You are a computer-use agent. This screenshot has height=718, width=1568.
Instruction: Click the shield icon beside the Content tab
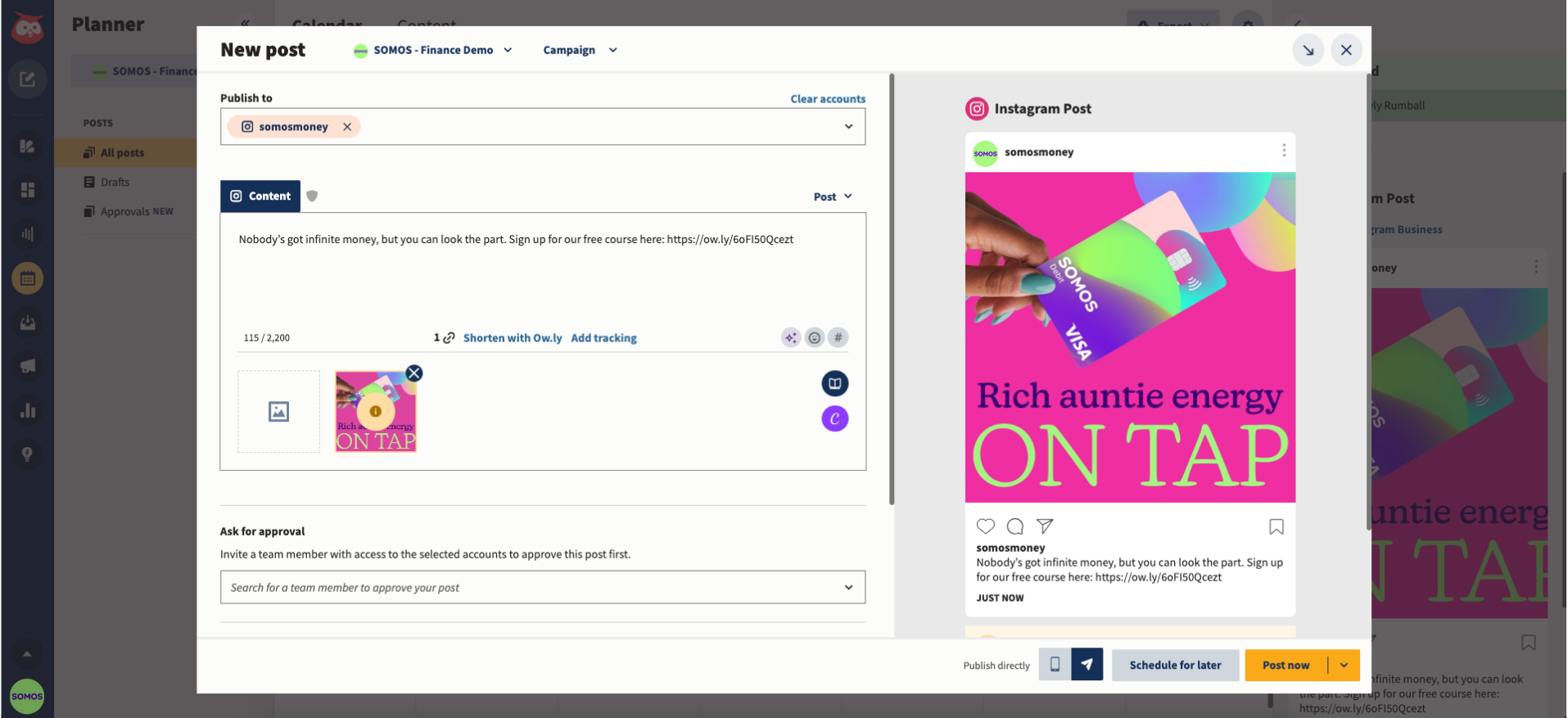click(312, 196)
